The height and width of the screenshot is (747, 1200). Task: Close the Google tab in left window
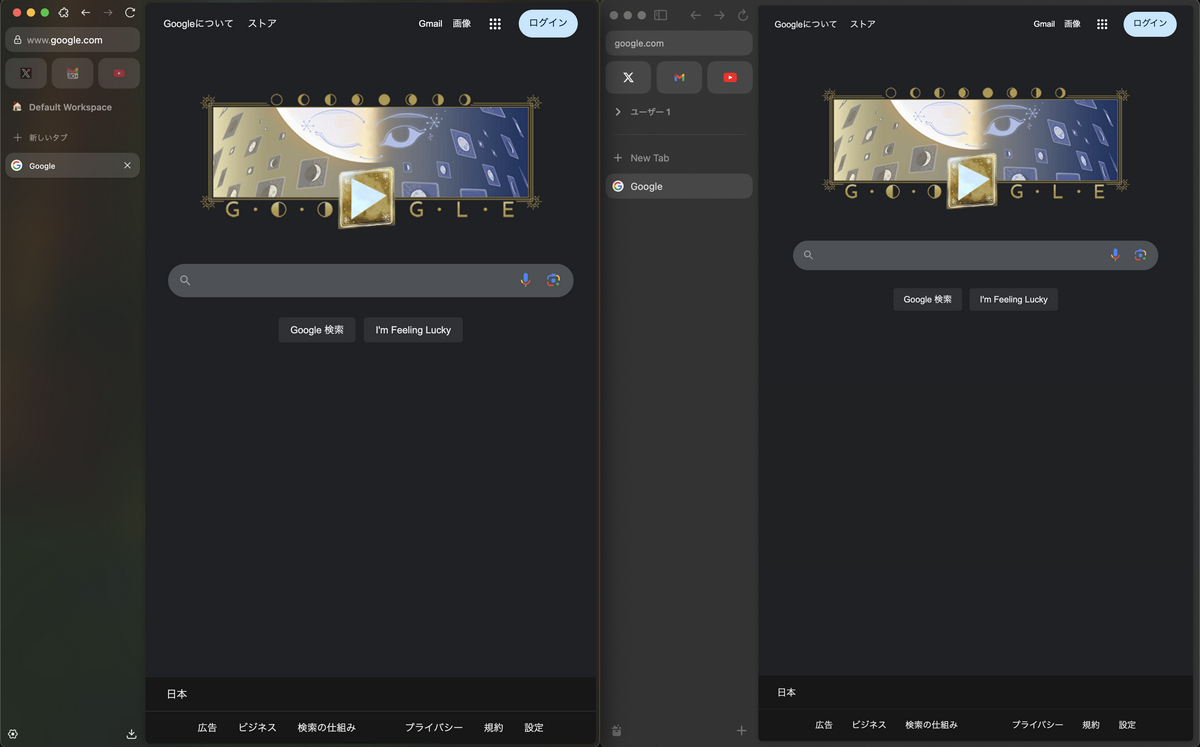pyautogui.click(x=127, y=165)
